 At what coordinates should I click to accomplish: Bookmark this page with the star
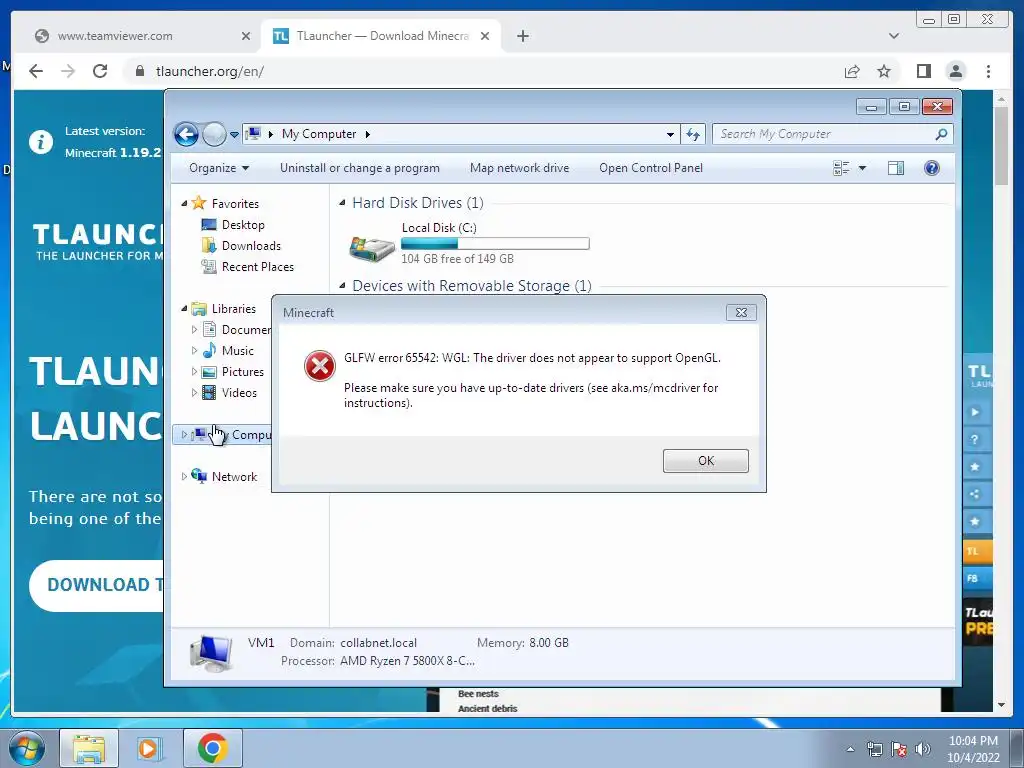(x=884, y=71)
